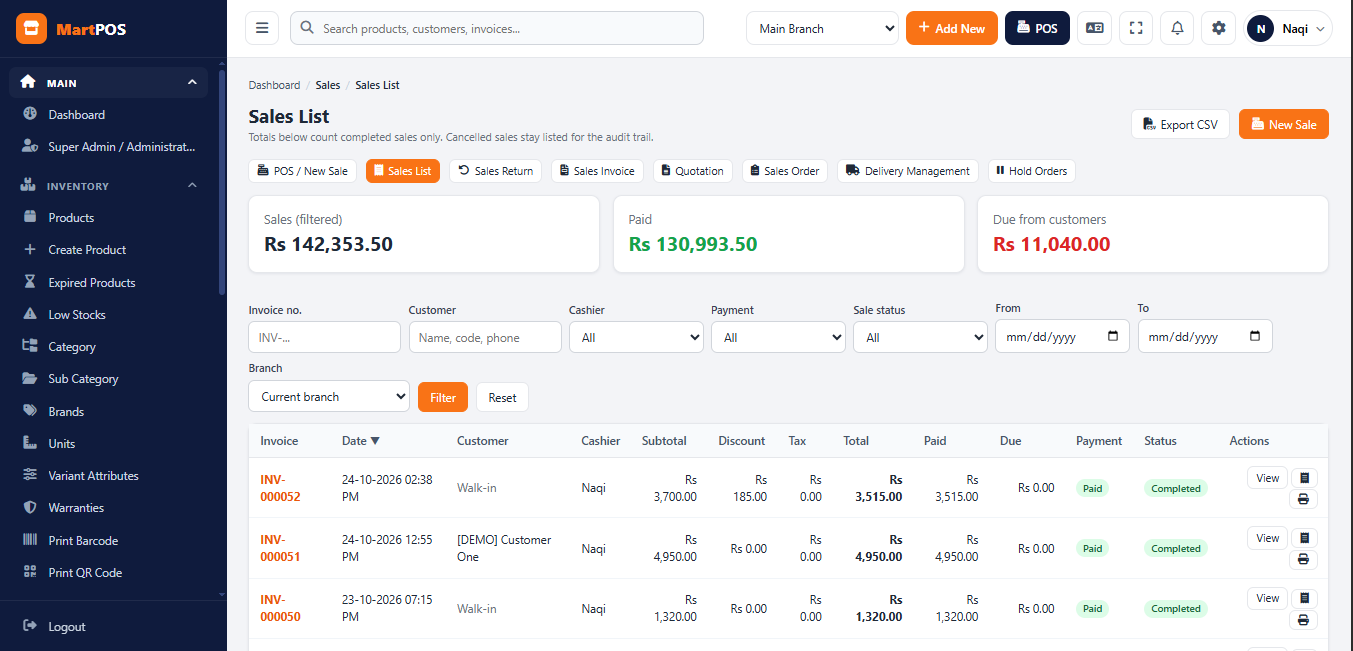Image resolution: width=1353 pixels, height=651 pixels.
Task: Open the Sale status filter dropdown
Action: [920, 337]
